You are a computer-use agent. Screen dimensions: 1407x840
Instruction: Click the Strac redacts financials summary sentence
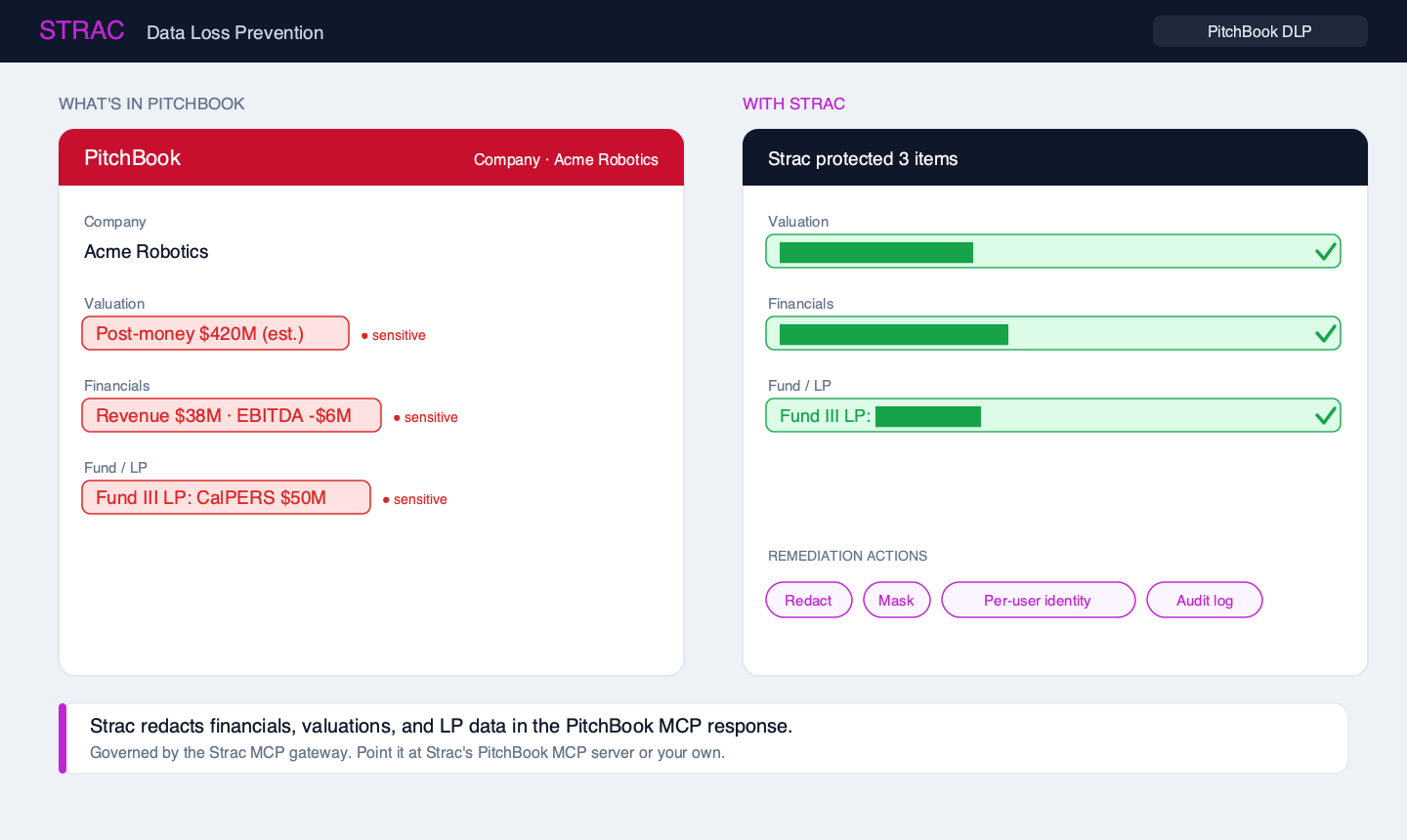[441, 726]
